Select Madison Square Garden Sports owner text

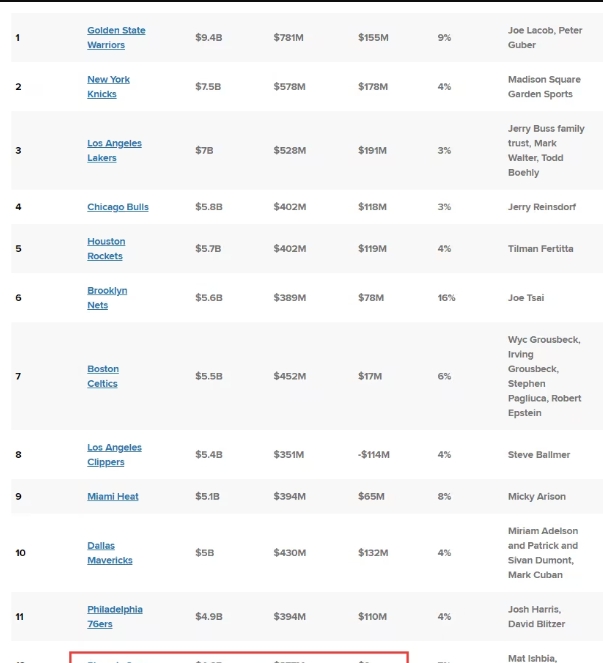tap(543, 87)
